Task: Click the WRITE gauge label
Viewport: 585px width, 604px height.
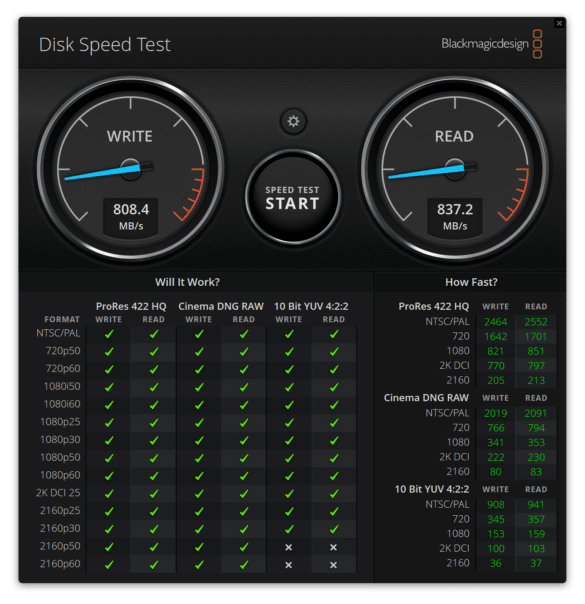Action: (x=130, y=136)
